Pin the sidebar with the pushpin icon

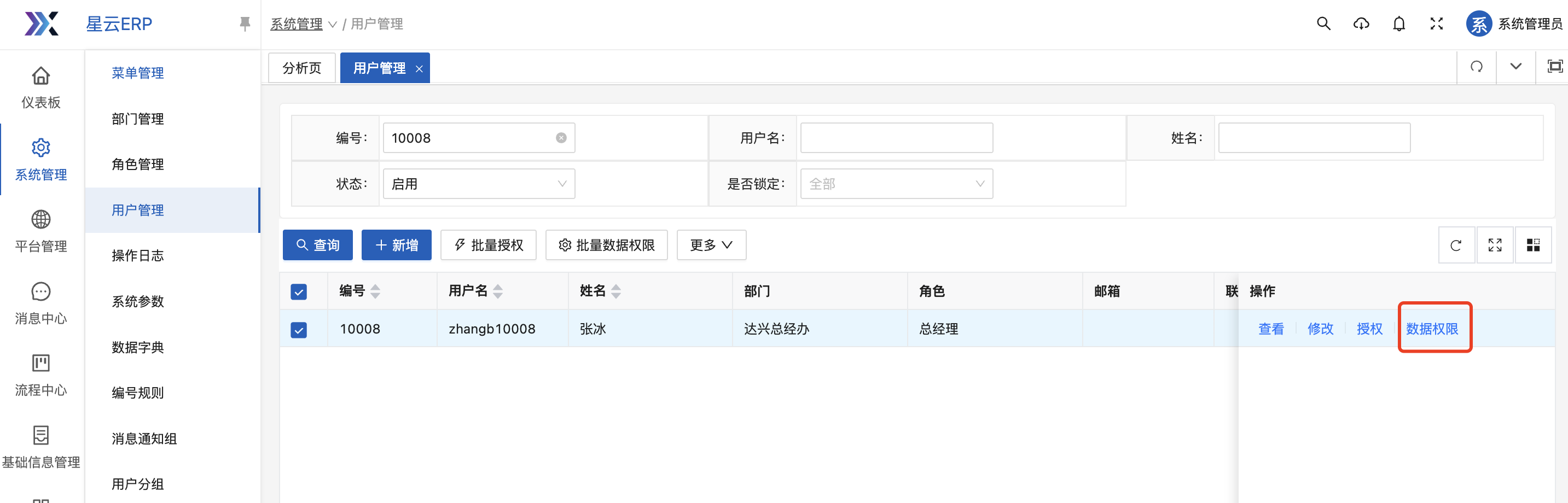[245, 24]
